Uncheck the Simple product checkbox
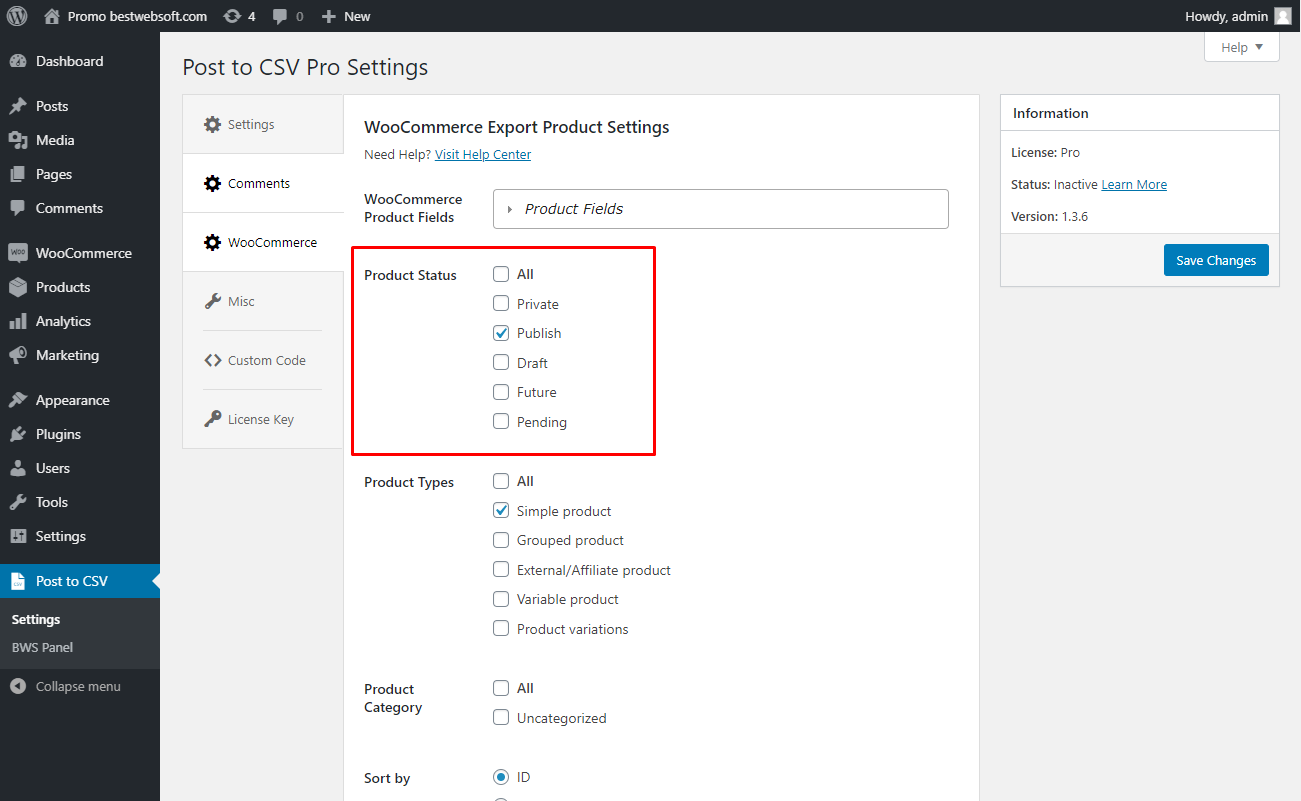 (501, 511)
